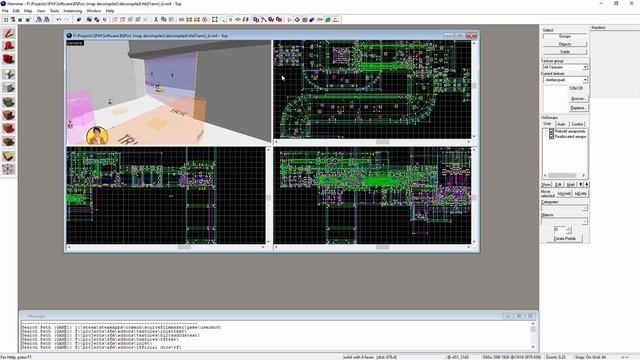640x360 pixels.
Task: Click the visgroup Show button
Action: point(546,184)
